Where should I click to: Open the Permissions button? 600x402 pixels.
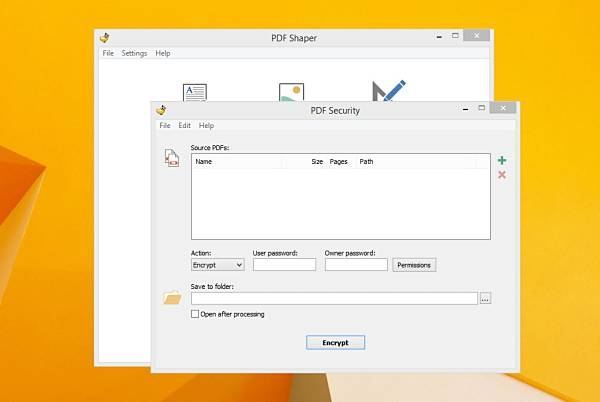414,265
